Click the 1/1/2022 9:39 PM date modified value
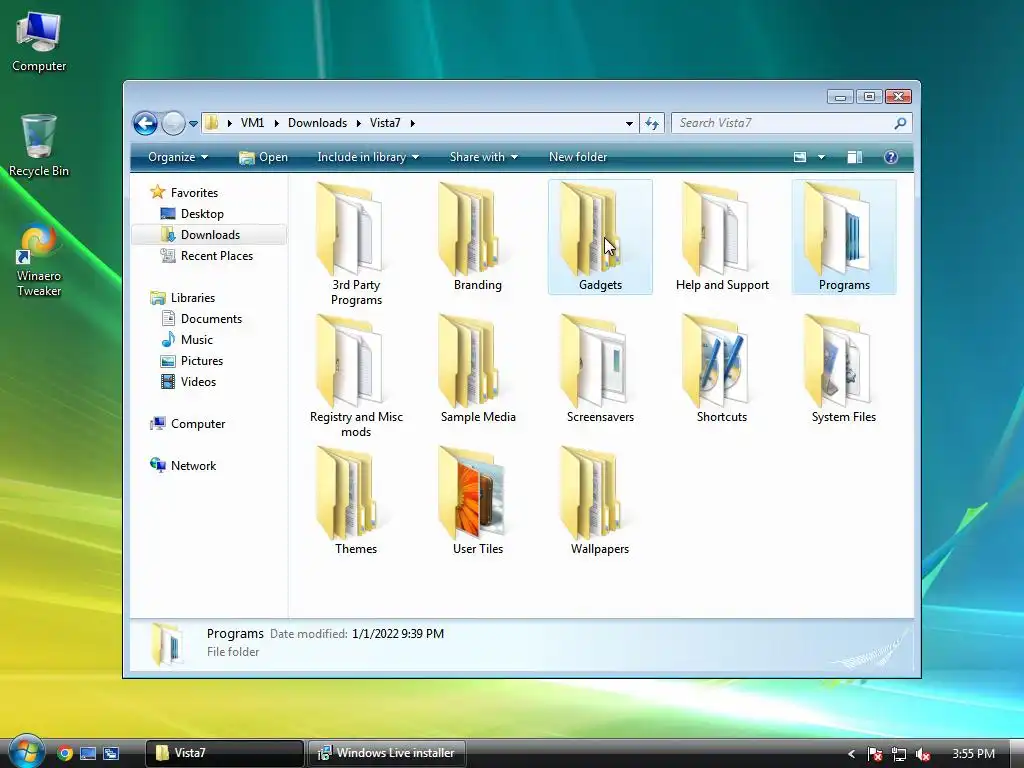The width and height of the screenshot is (1024, 768). click(398, 633)
